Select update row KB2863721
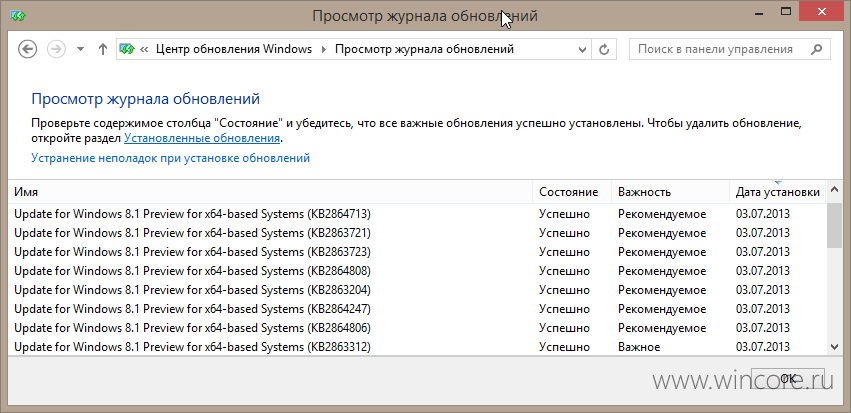 (417, 233)
